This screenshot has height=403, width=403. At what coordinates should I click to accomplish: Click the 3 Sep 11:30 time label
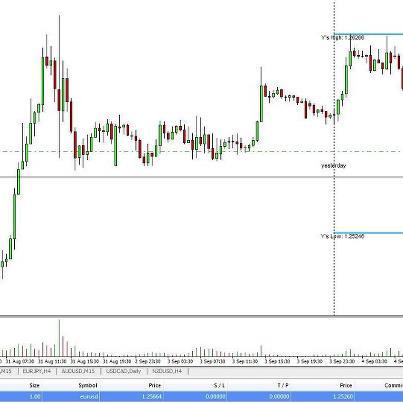245,361
